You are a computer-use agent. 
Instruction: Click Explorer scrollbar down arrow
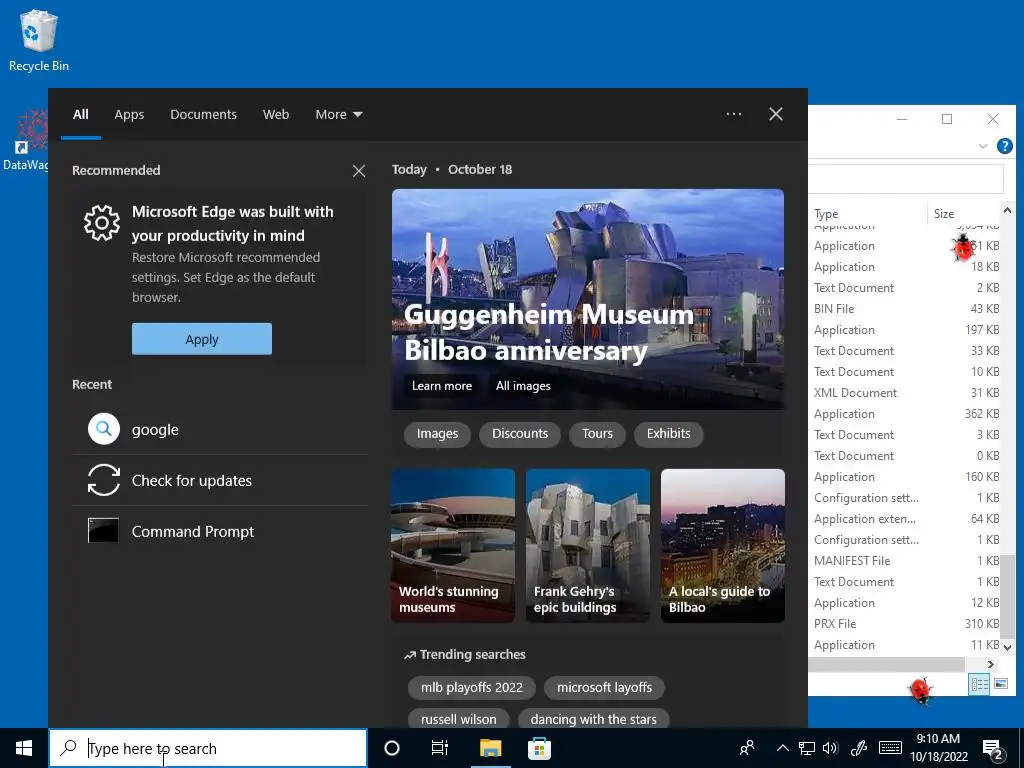pyautogui.click(x=1007, y=647)
